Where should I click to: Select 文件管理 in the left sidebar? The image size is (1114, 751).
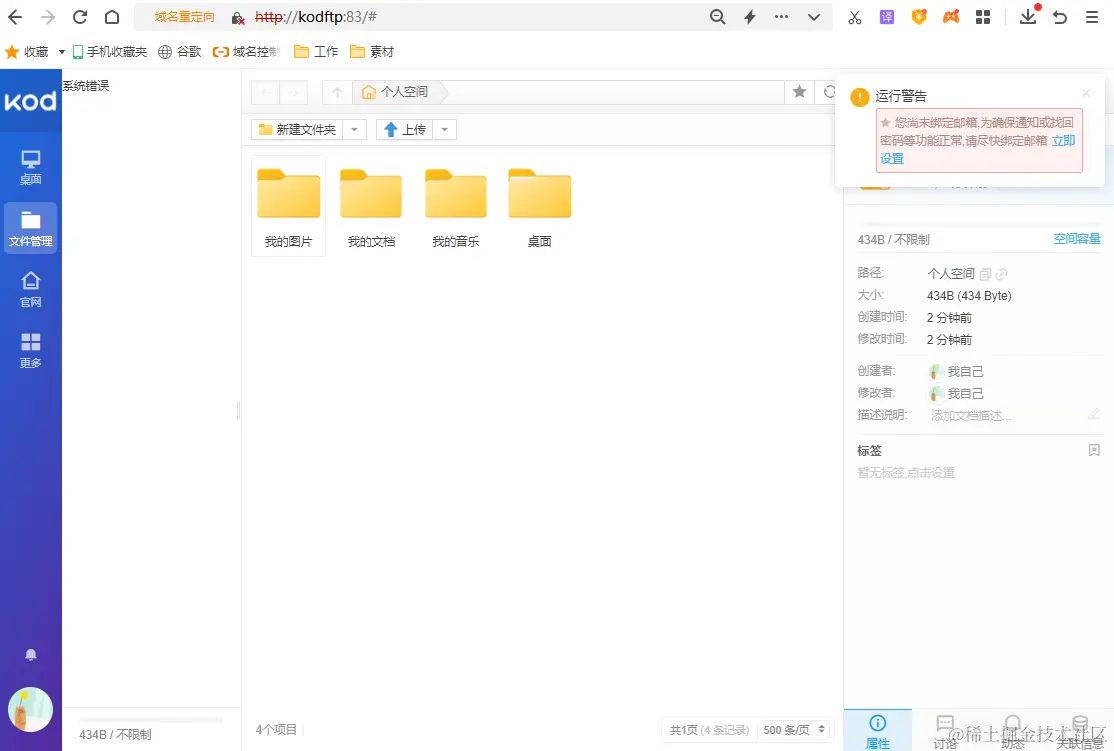[31, 228]
